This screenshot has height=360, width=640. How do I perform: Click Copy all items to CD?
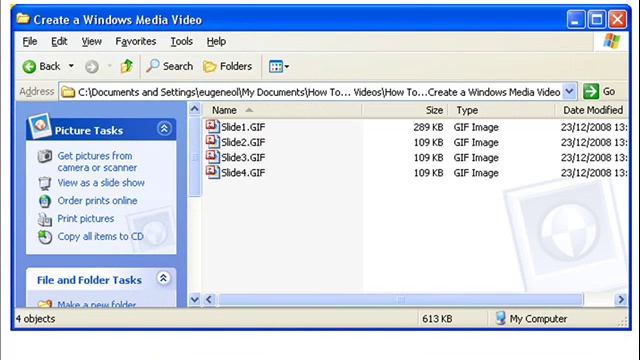[100, 236]
